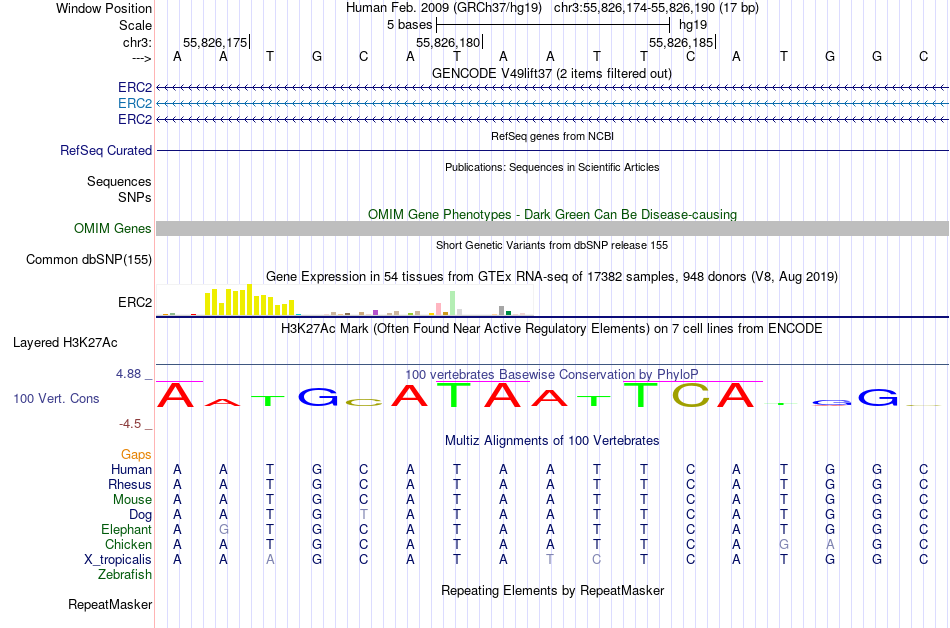950x628 pixels.
Task: Click the orange Gaps label
Action: click(x=136, y=454)
